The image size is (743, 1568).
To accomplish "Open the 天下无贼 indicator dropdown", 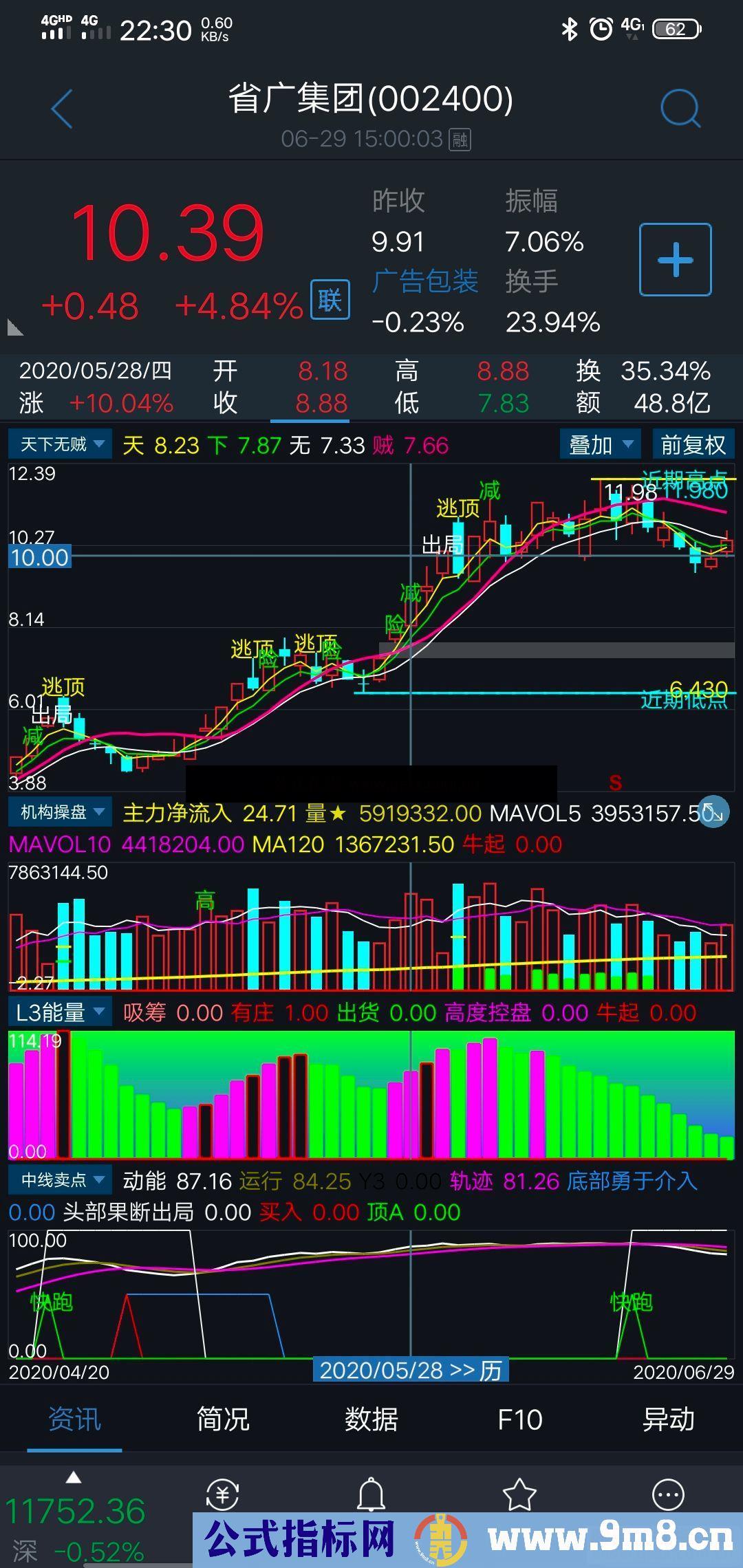I will (59, 444).
